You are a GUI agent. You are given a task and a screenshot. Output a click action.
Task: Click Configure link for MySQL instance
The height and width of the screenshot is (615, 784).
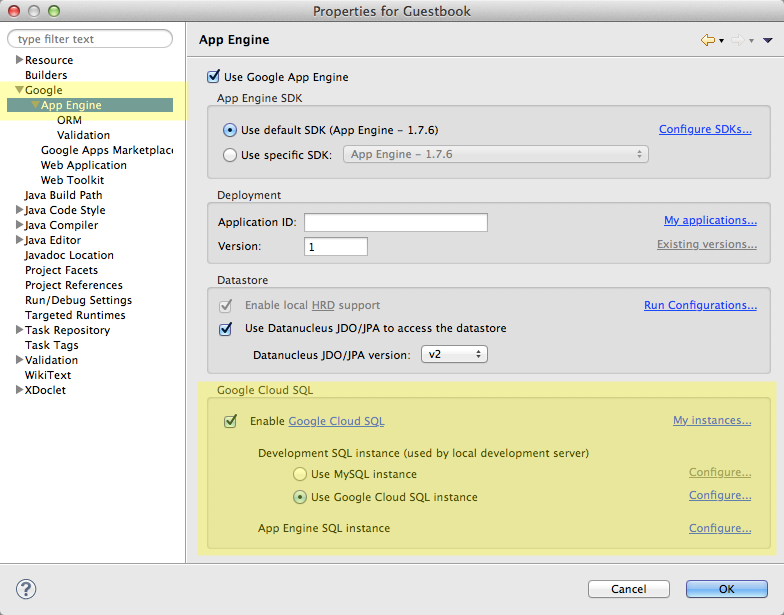(720, 472)
